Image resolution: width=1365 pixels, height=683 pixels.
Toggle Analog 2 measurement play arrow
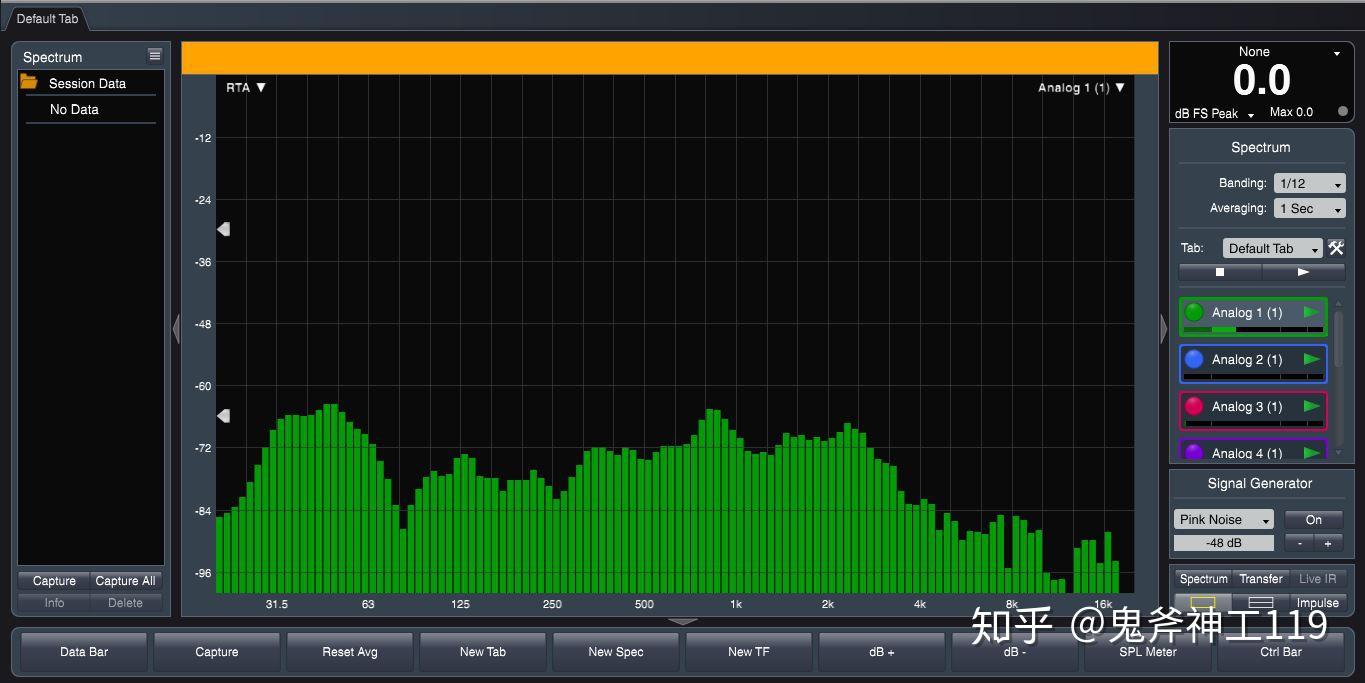[1311, 359]
